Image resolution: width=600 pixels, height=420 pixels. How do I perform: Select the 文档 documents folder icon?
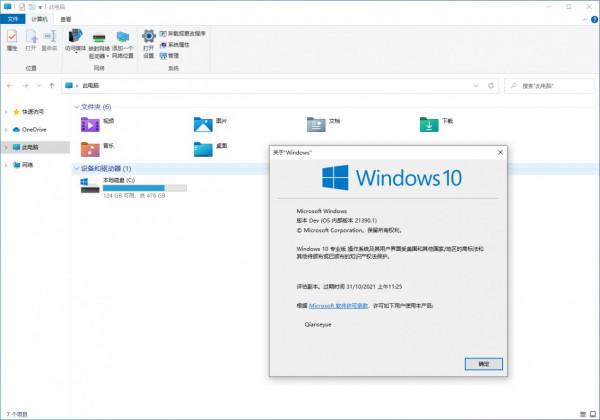click(x=316, y=125)
